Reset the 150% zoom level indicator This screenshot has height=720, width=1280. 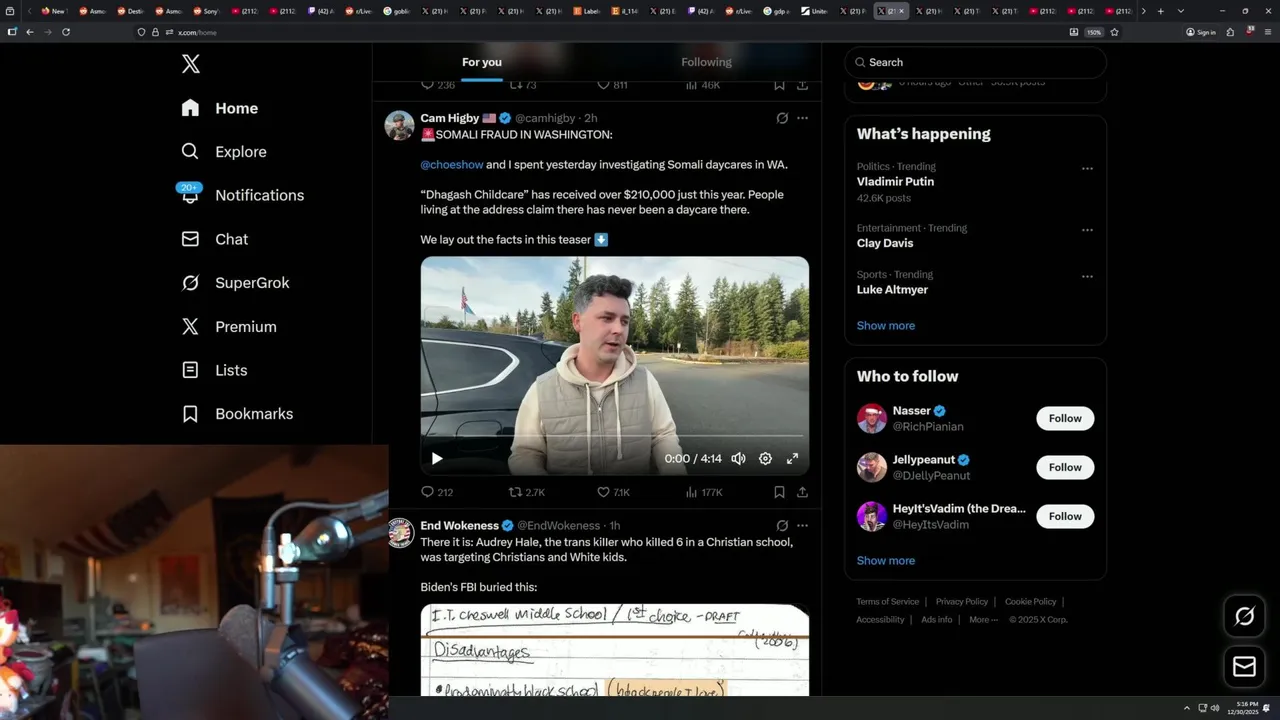1094,32
